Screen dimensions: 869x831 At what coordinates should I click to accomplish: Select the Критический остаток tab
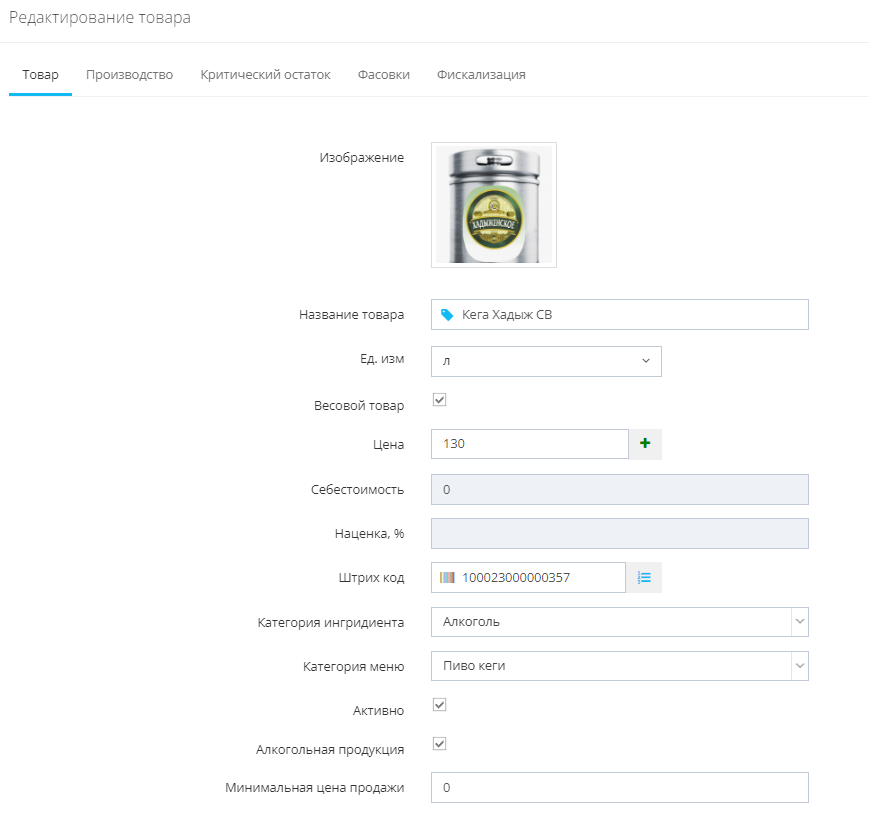[265, 73]
